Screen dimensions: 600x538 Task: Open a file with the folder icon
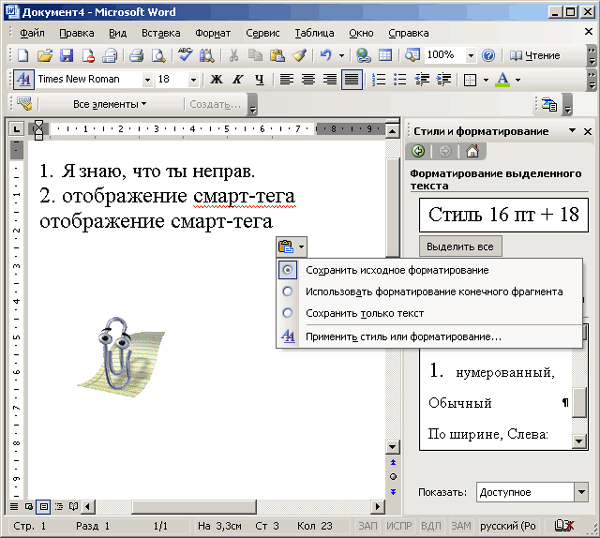(45, 56)
